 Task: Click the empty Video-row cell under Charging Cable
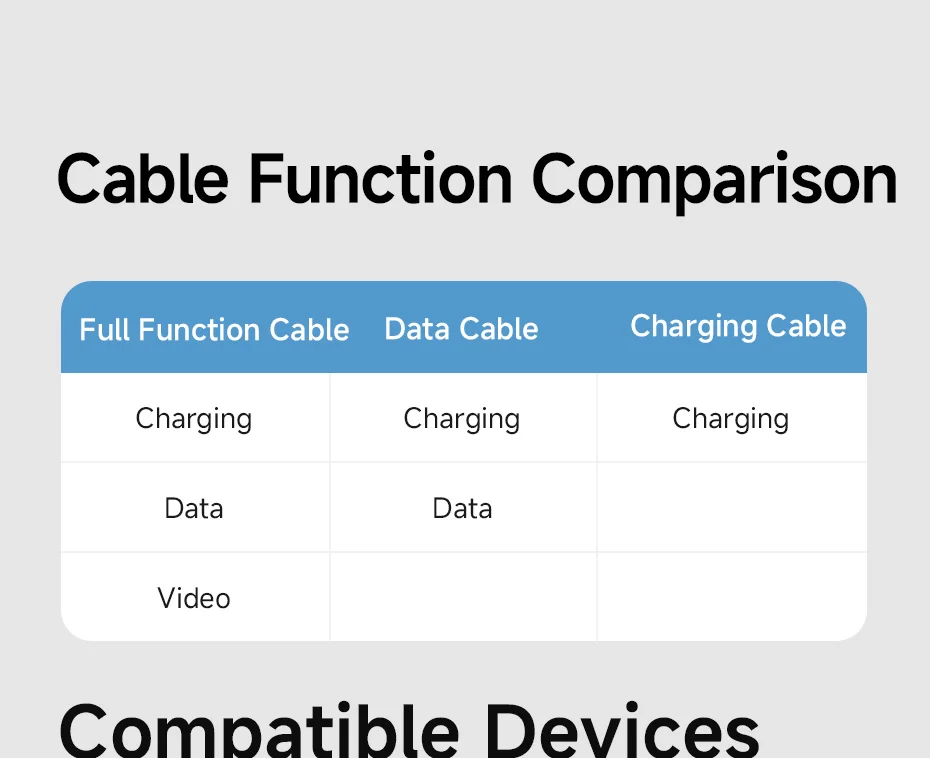731,597
